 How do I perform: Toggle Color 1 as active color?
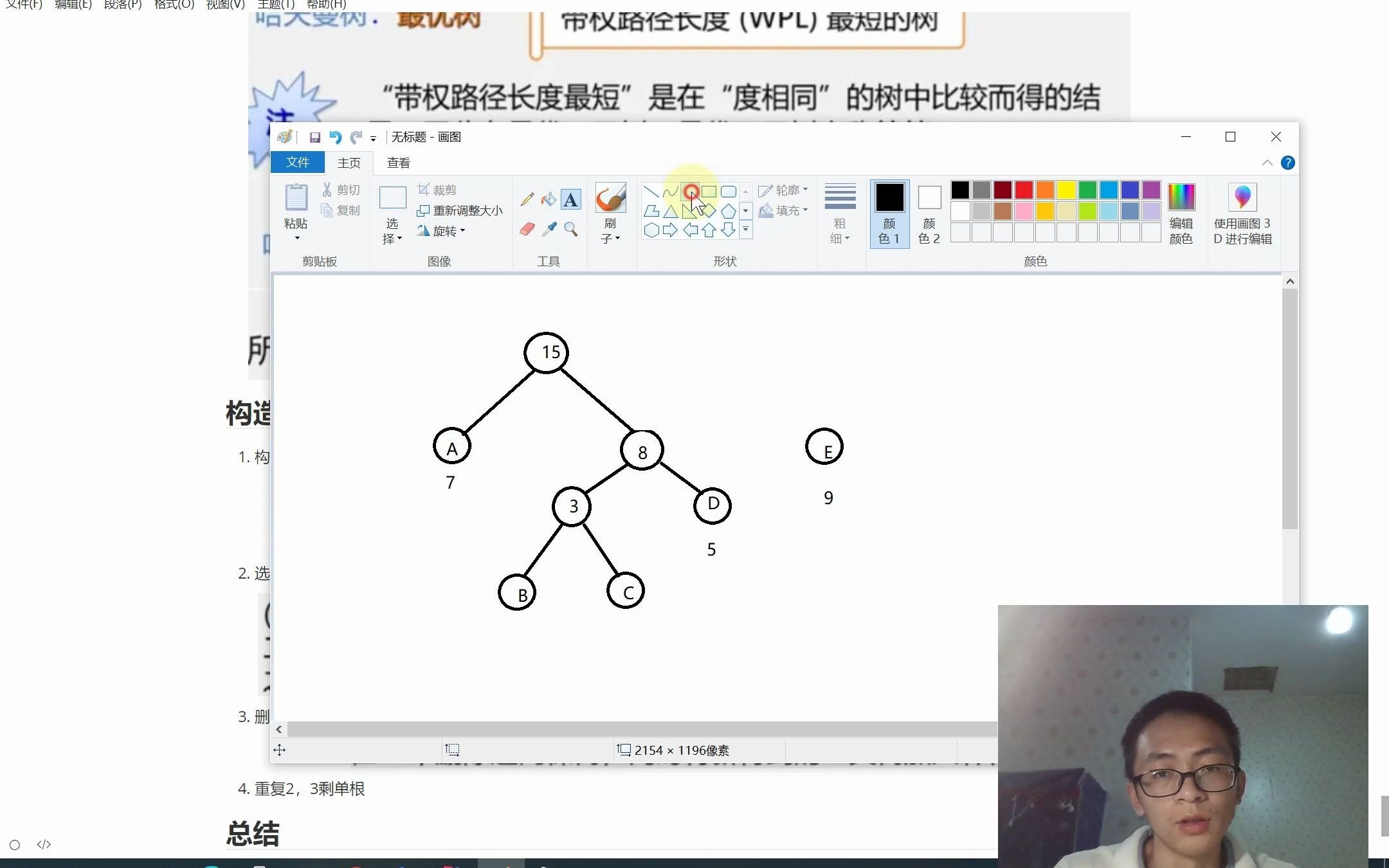tap(889, 213)
